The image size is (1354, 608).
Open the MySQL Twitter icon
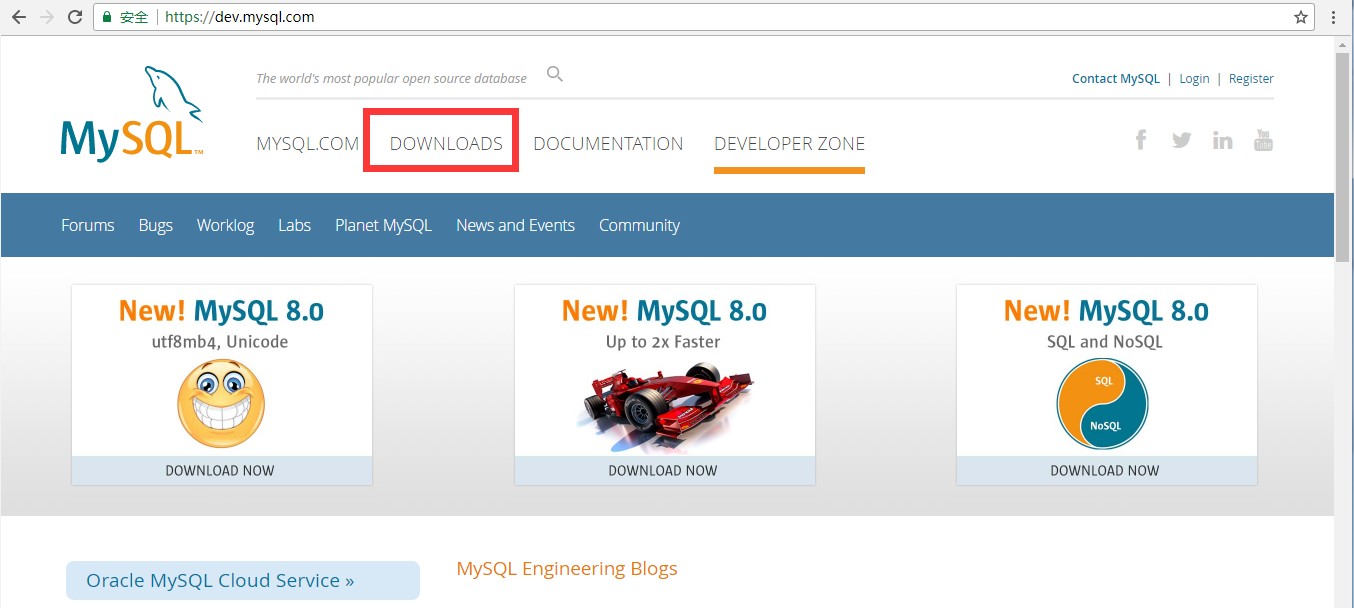coord(1181,140)
